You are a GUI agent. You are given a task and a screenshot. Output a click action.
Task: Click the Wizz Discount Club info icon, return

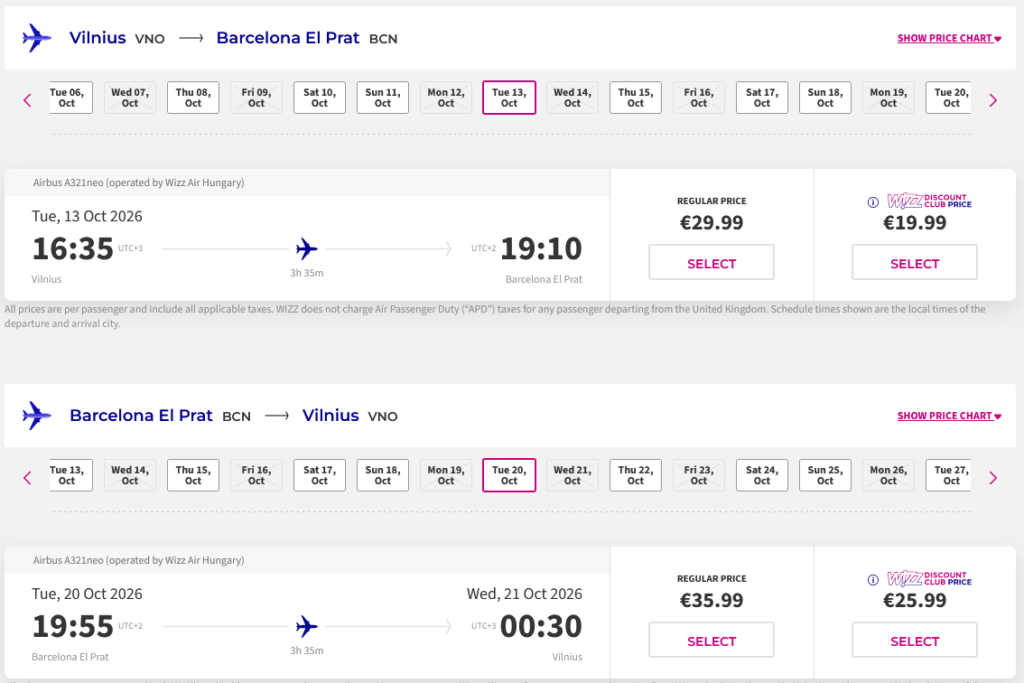874,579
